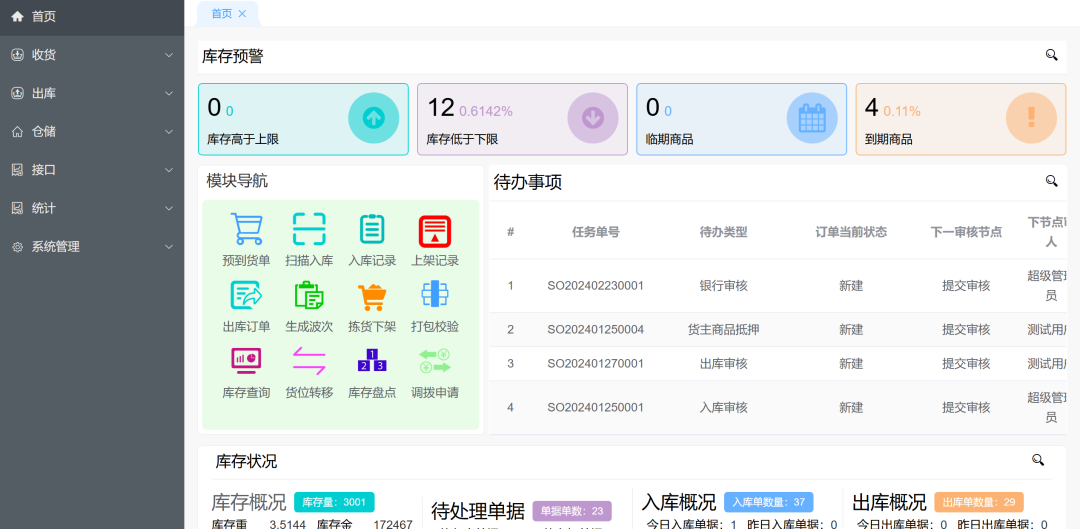Open 入库记录 clipboard icon
The image size is (1080, 529).
pyautogui.click(x=372, y=231)
